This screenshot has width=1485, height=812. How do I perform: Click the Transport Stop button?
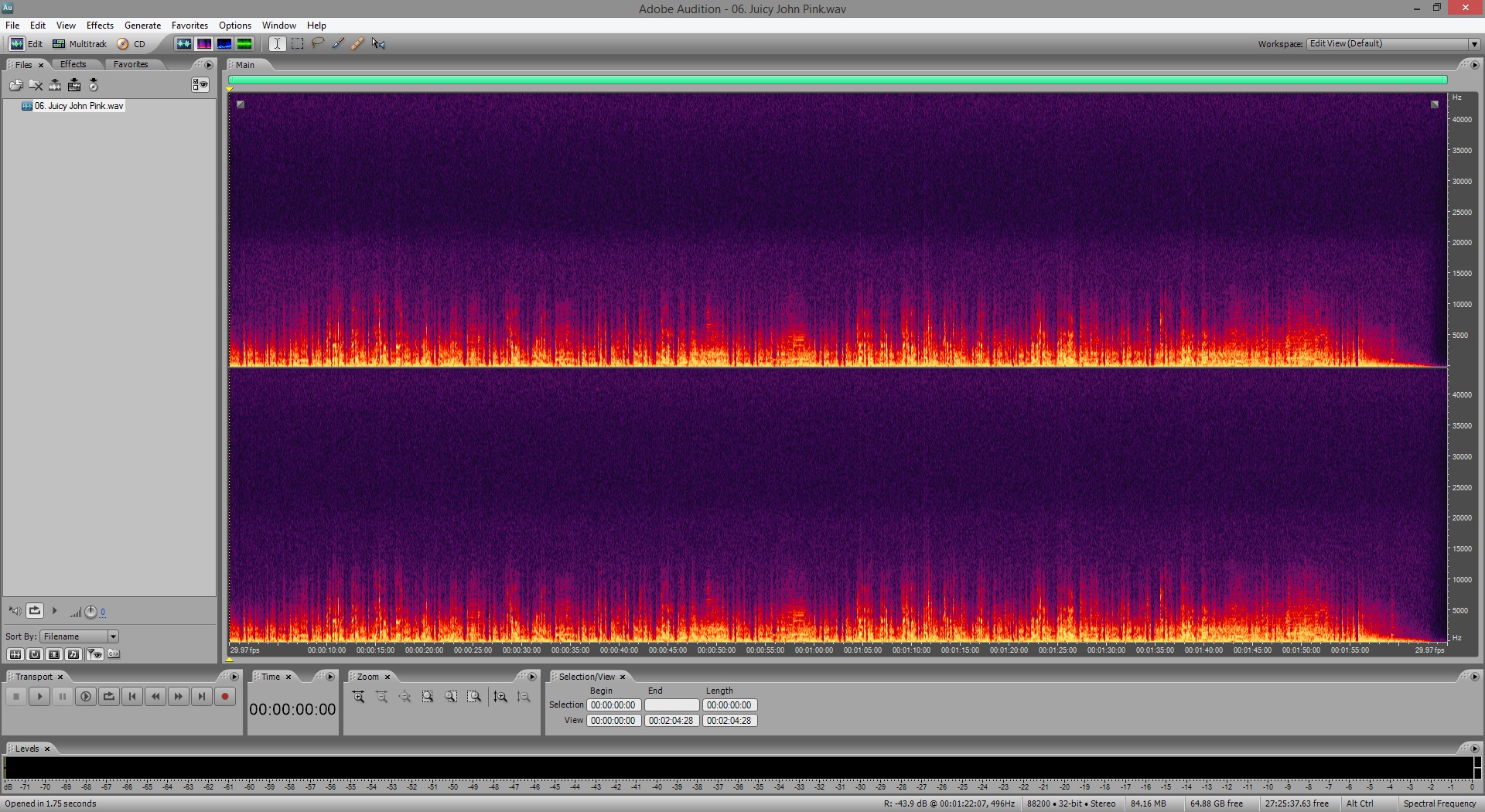[15, 697]
